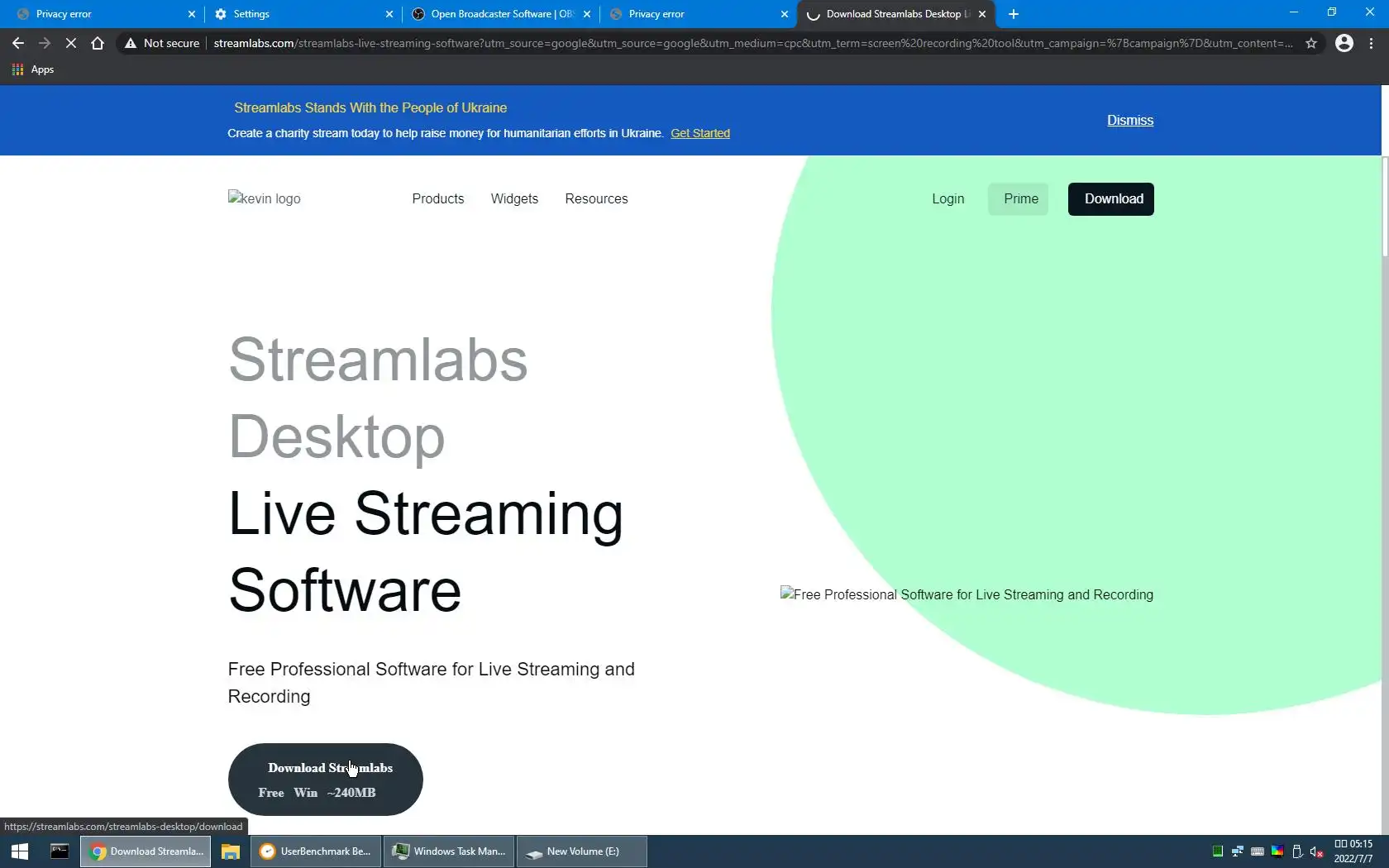The width and height of the screenshot is (1389, 868).
Task: Click the kevin logo image
Action: pos(265,198)
